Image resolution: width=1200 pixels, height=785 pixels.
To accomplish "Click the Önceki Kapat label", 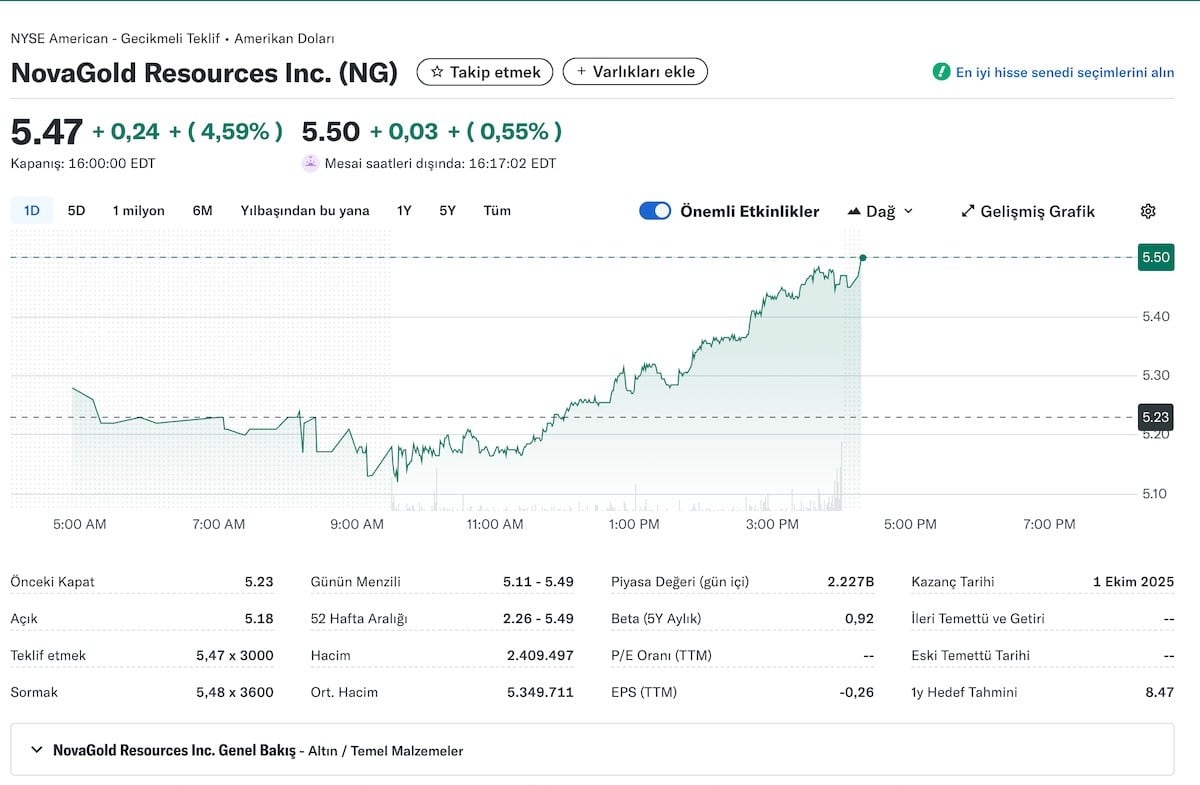I will point(52,581).
